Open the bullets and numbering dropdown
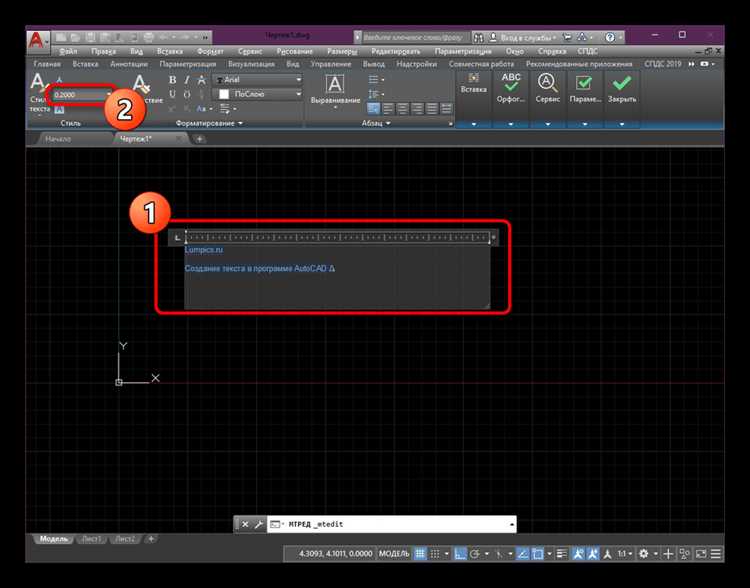Image resolution: width=750 pixels, height=588 pixels. (x=376, y=79)
